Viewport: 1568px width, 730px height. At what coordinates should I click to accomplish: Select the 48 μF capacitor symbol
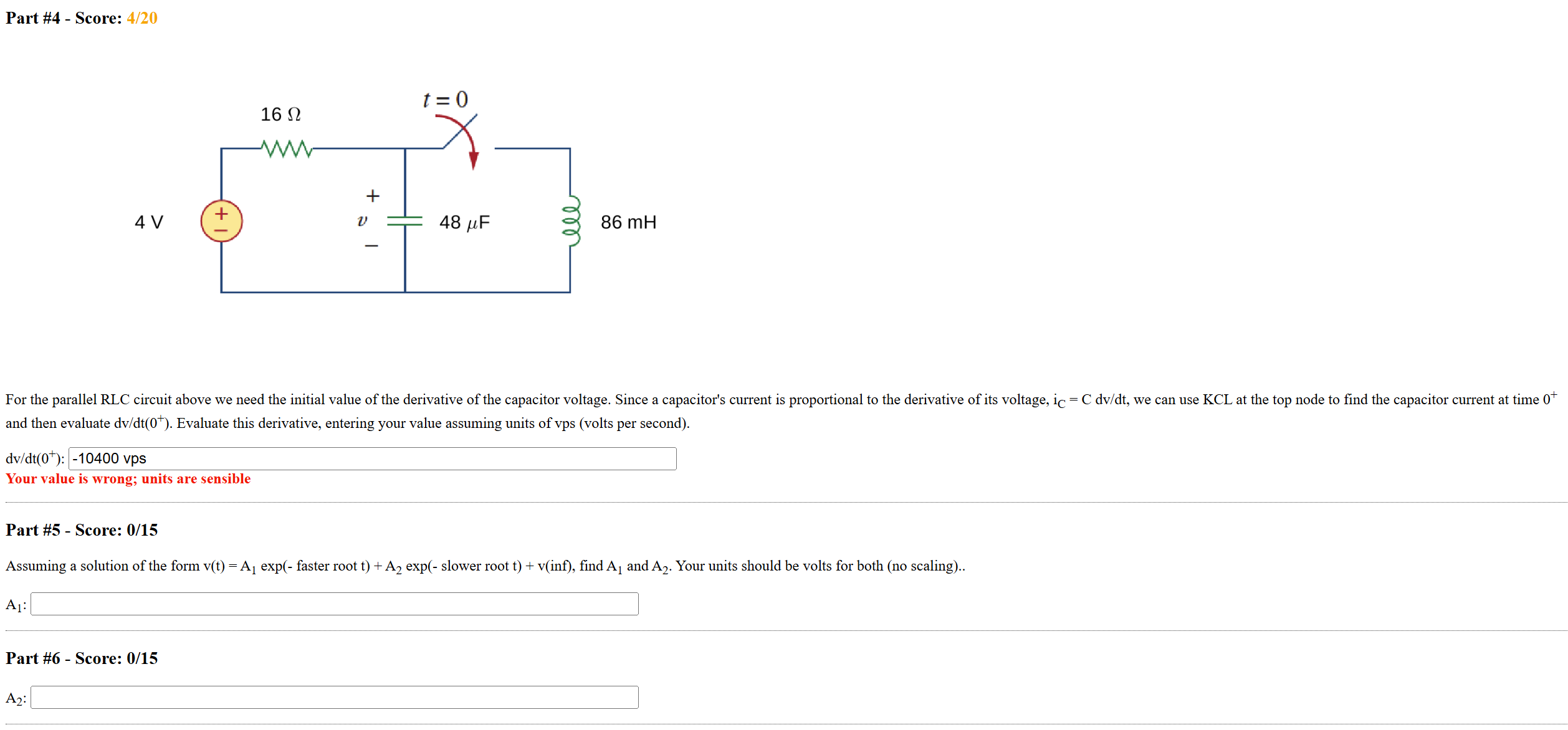pyautogui.click(x=405, y=220)
